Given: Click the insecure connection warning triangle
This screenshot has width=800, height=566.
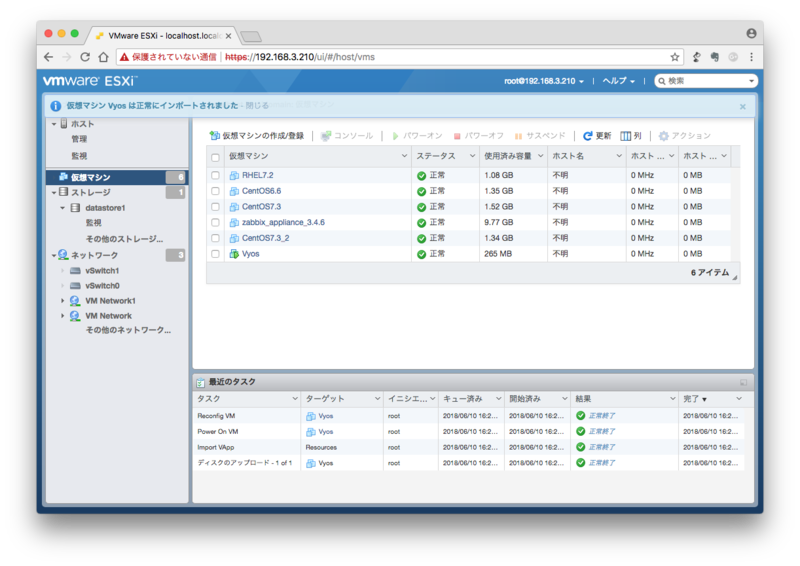Looking at the screenshot, I should pyautogui.click(x=124, y=57).
